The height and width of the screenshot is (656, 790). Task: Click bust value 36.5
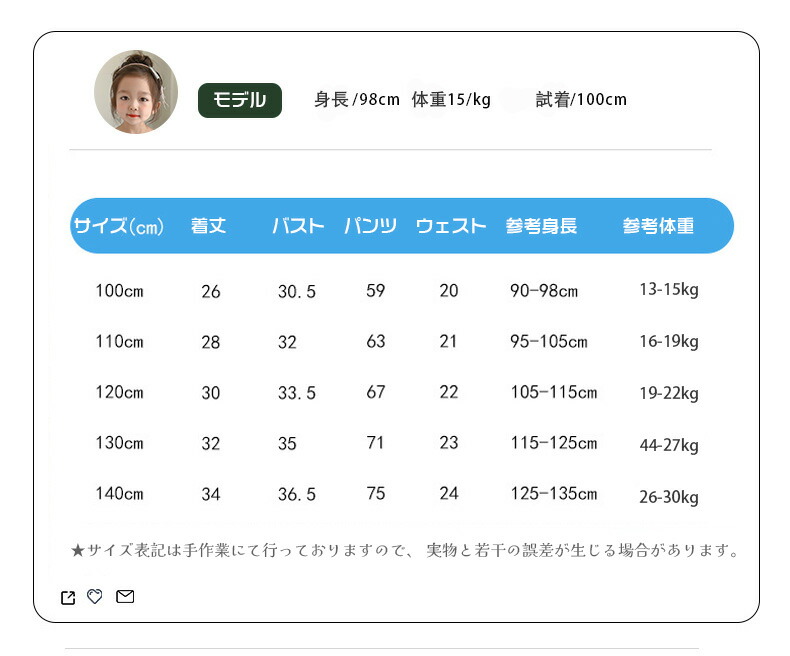[297, 494]
